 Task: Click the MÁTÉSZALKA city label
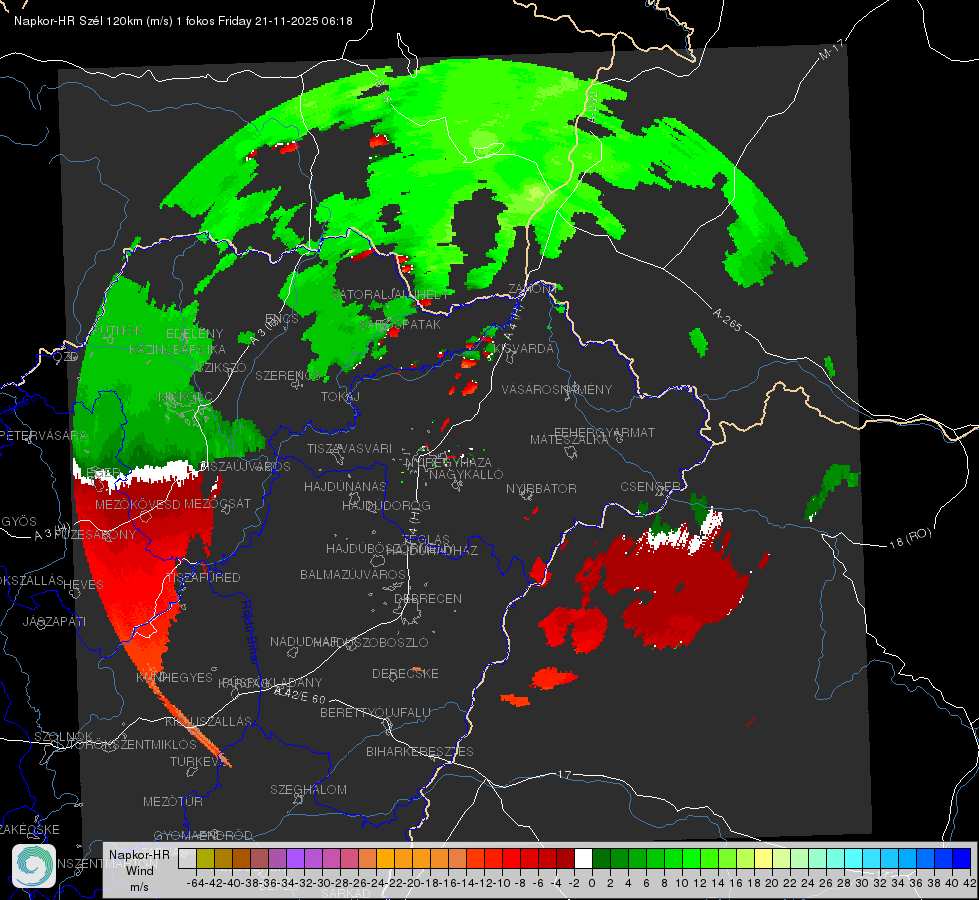pos(569,440)
